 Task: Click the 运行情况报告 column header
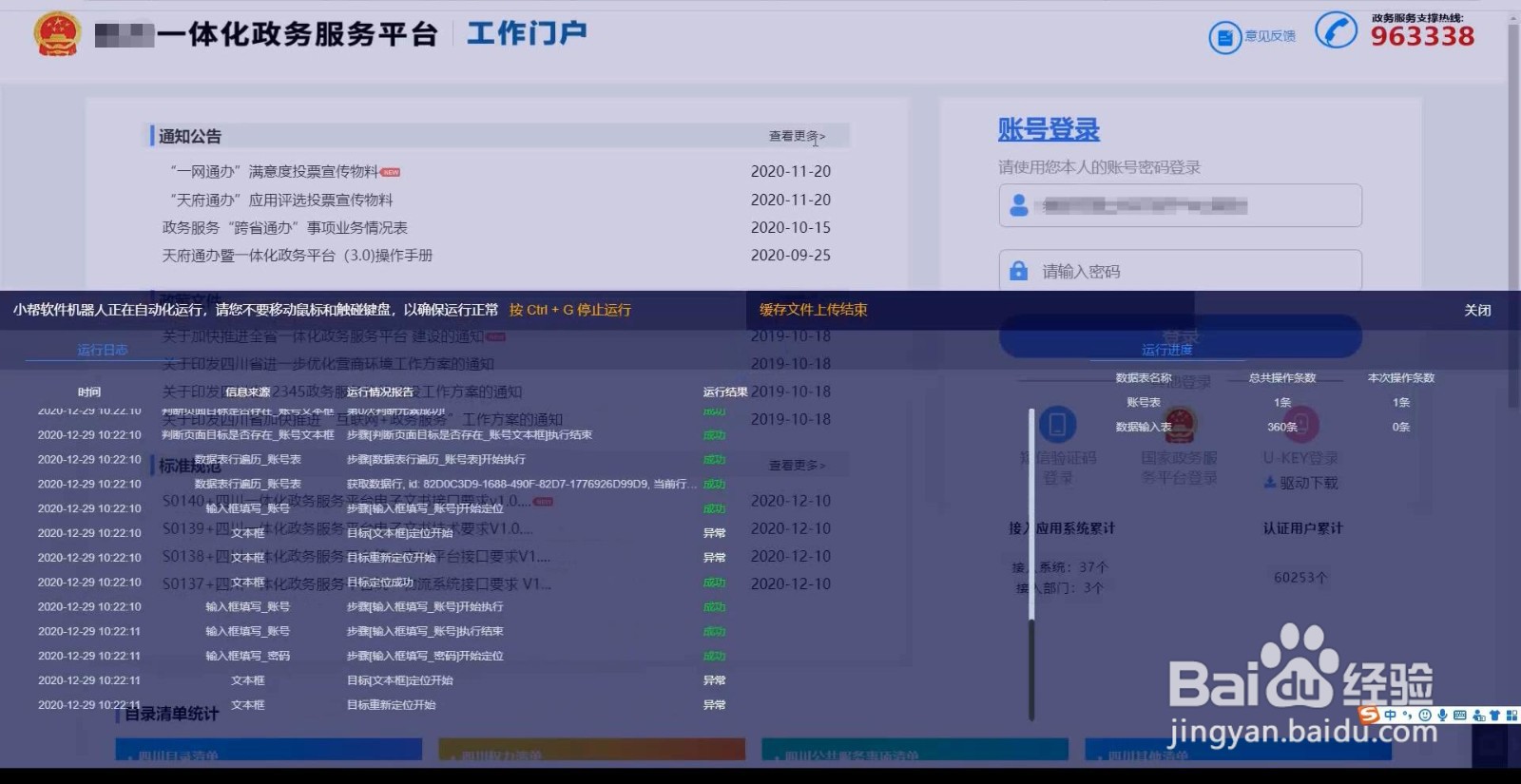380,392
